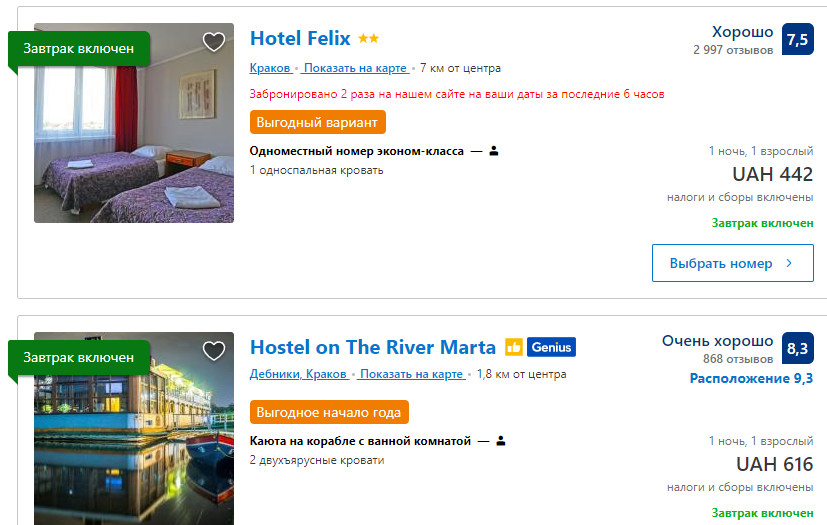827x525 pixels.
Task: Click Hotel Felix two-star rating icon
Action: pos(369,39)
